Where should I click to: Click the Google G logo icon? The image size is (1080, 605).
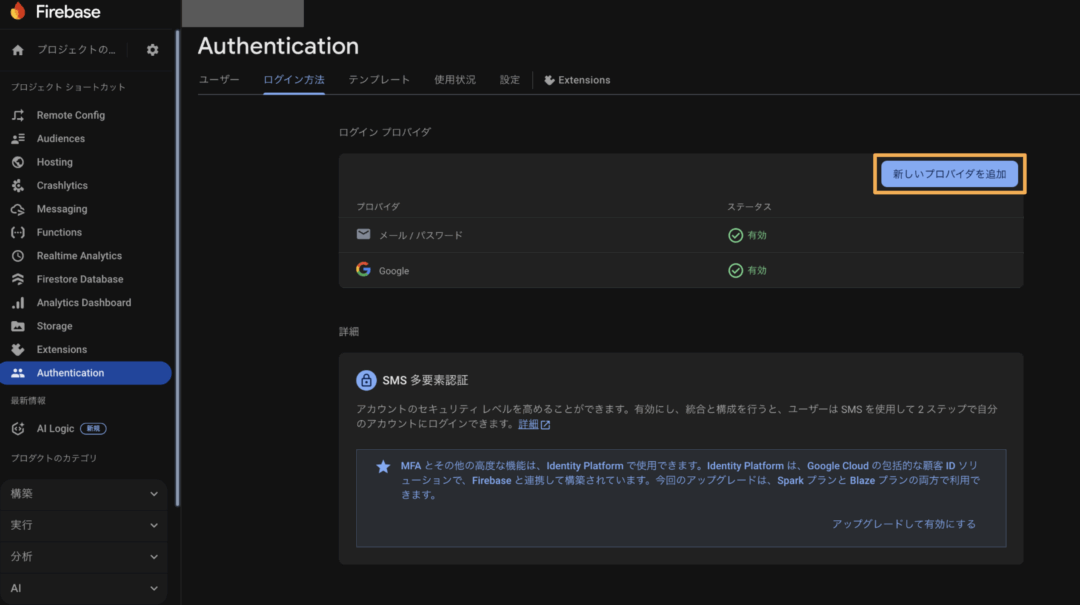[x=363, y=269]
